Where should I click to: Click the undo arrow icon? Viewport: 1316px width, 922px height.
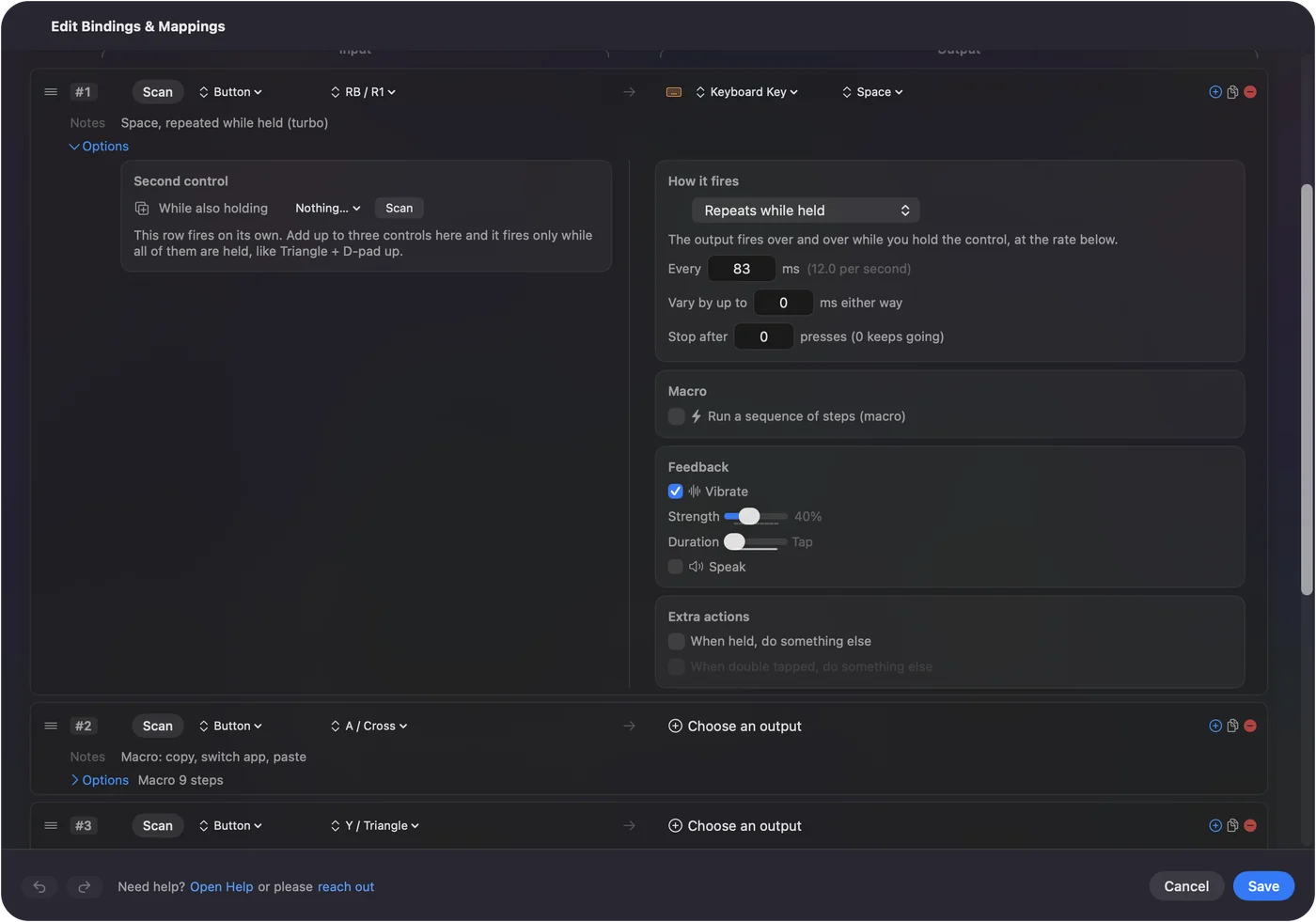click(x=39, y=886)
